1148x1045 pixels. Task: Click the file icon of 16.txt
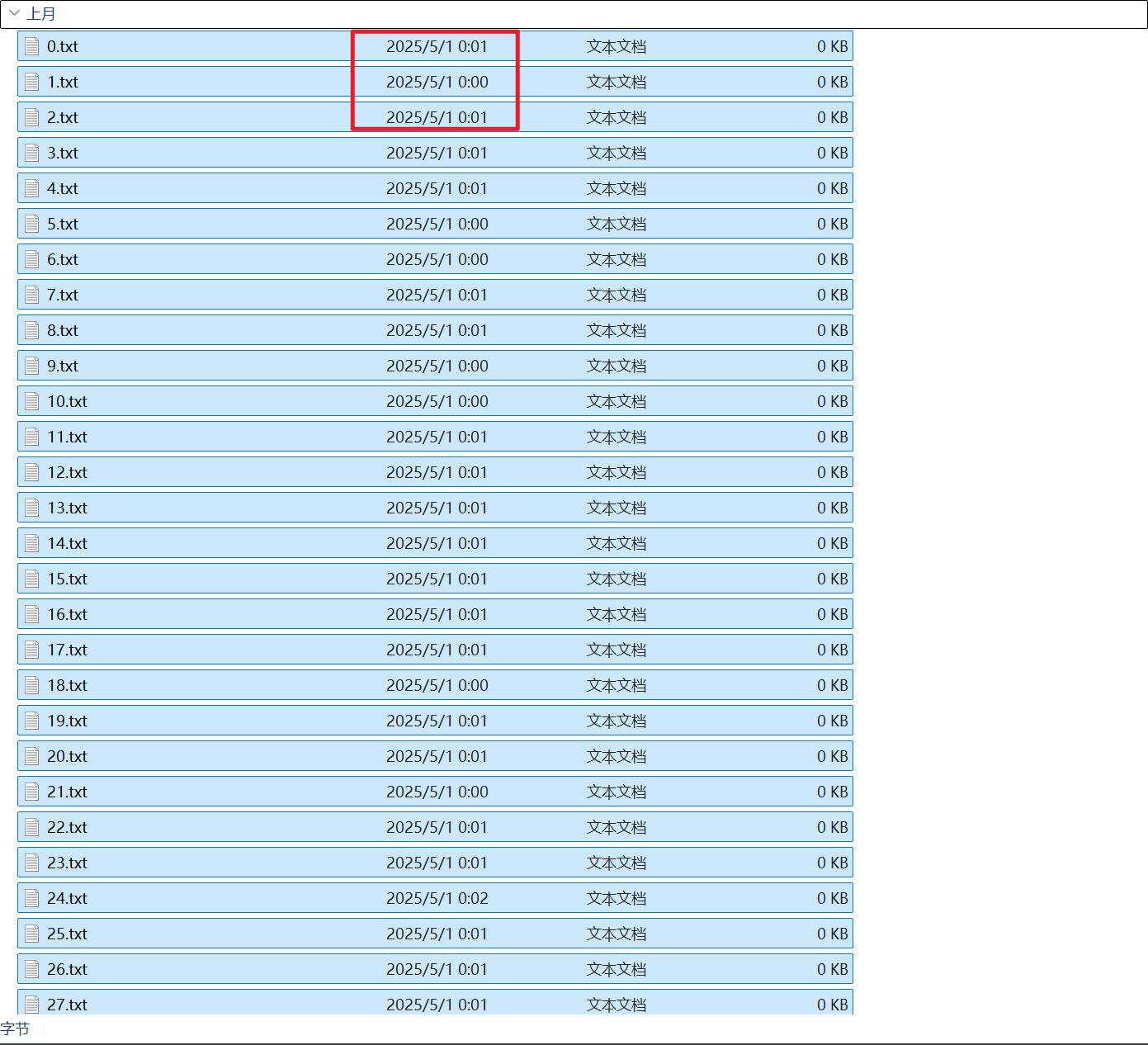pos(32,614)
